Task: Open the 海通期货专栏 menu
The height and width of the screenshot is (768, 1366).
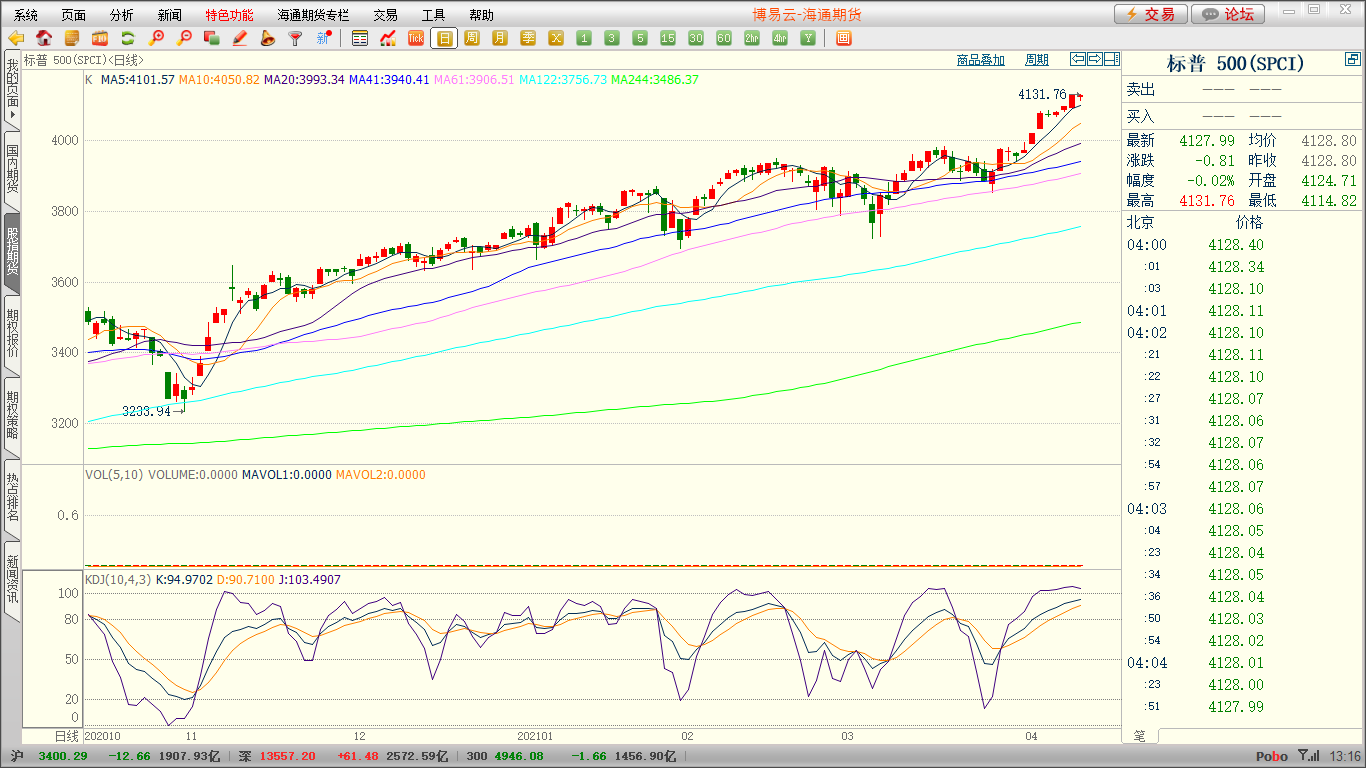Action: [x=314, y=15]
